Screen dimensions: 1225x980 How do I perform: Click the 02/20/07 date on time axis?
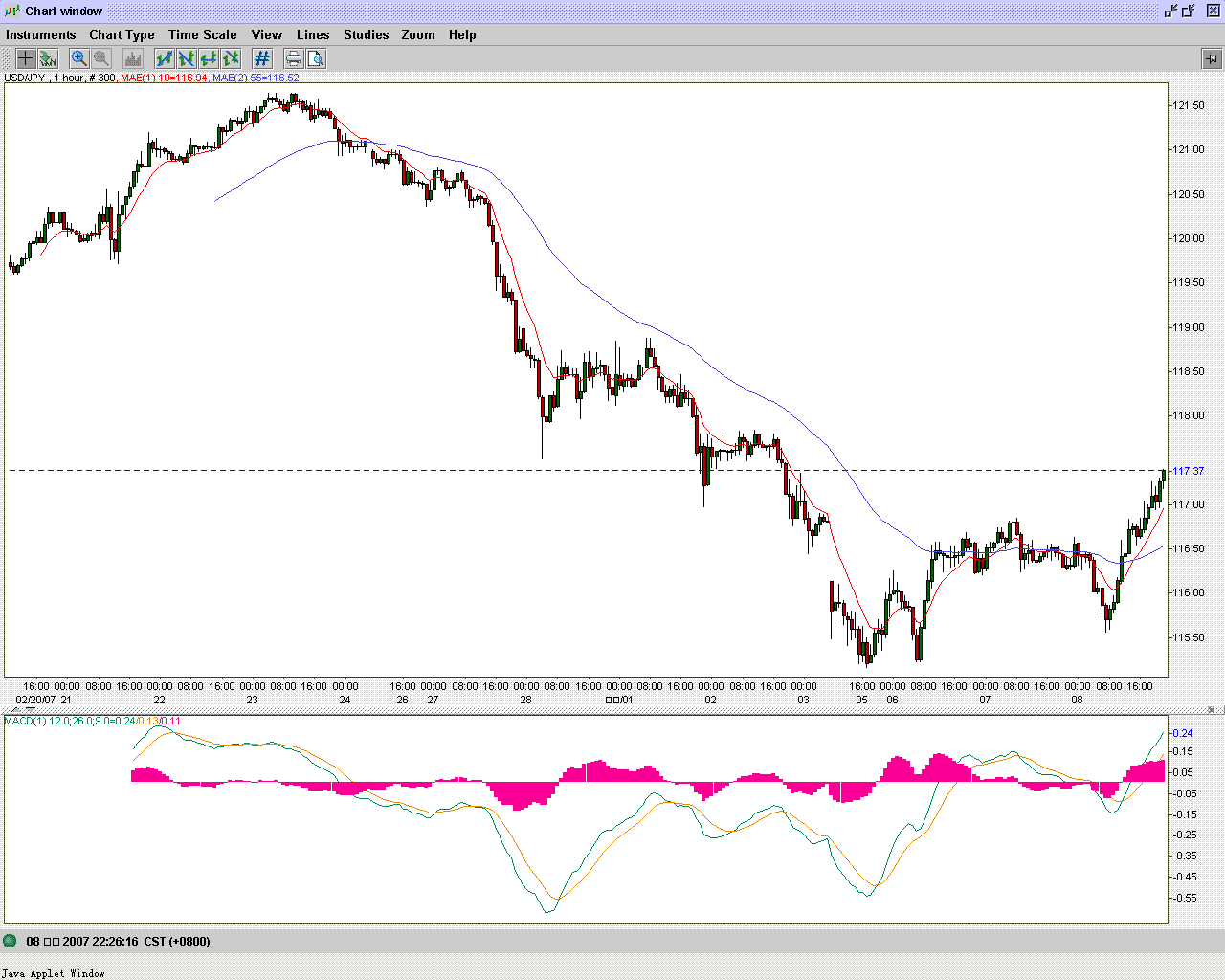[x=35, y=700]
